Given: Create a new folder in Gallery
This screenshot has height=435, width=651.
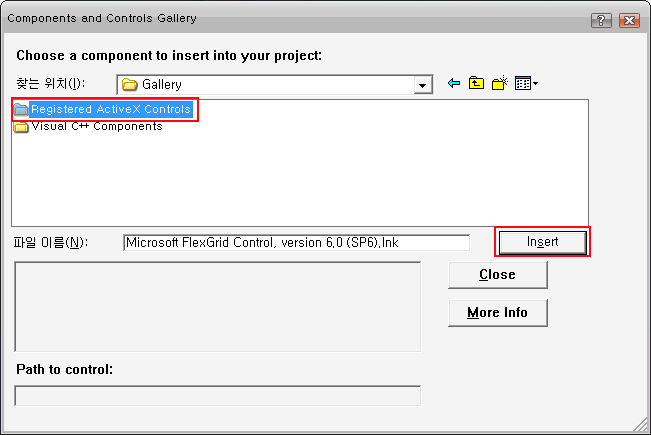Looking at the screenshot, I should click(x=500, y=83).
